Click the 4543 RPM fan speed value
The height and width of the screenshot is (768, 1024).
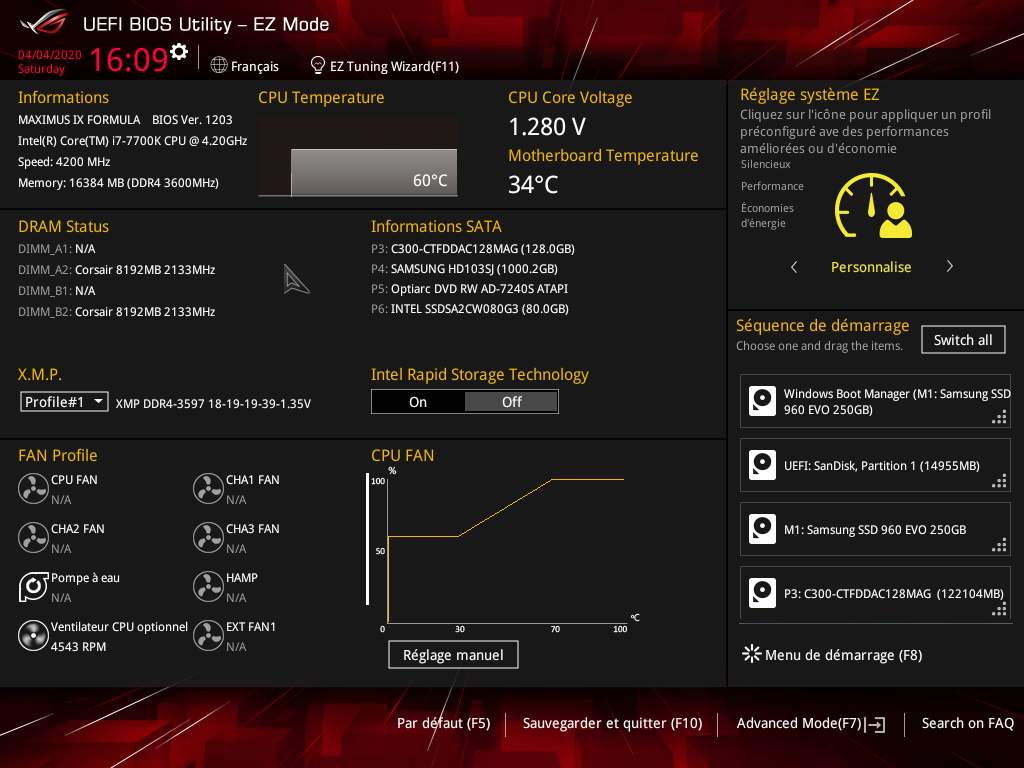pos(78,647)
